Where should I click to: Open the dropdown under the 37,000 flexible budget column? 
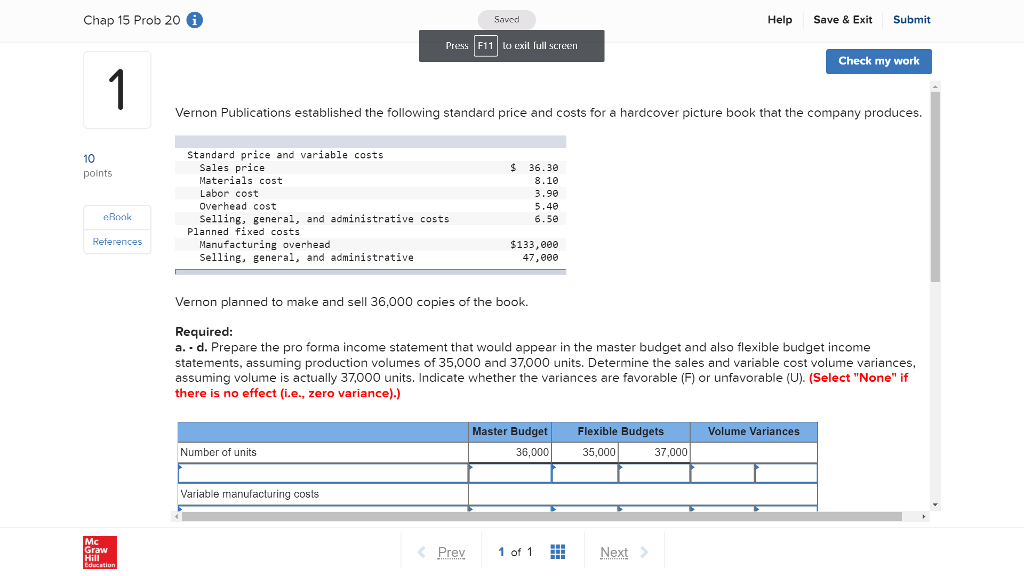[654, 472]
